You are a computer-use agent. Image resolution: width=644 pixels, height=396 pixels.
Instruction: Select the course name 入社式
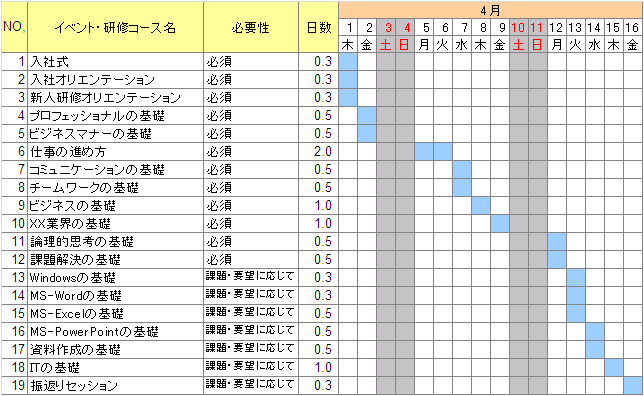115,62
